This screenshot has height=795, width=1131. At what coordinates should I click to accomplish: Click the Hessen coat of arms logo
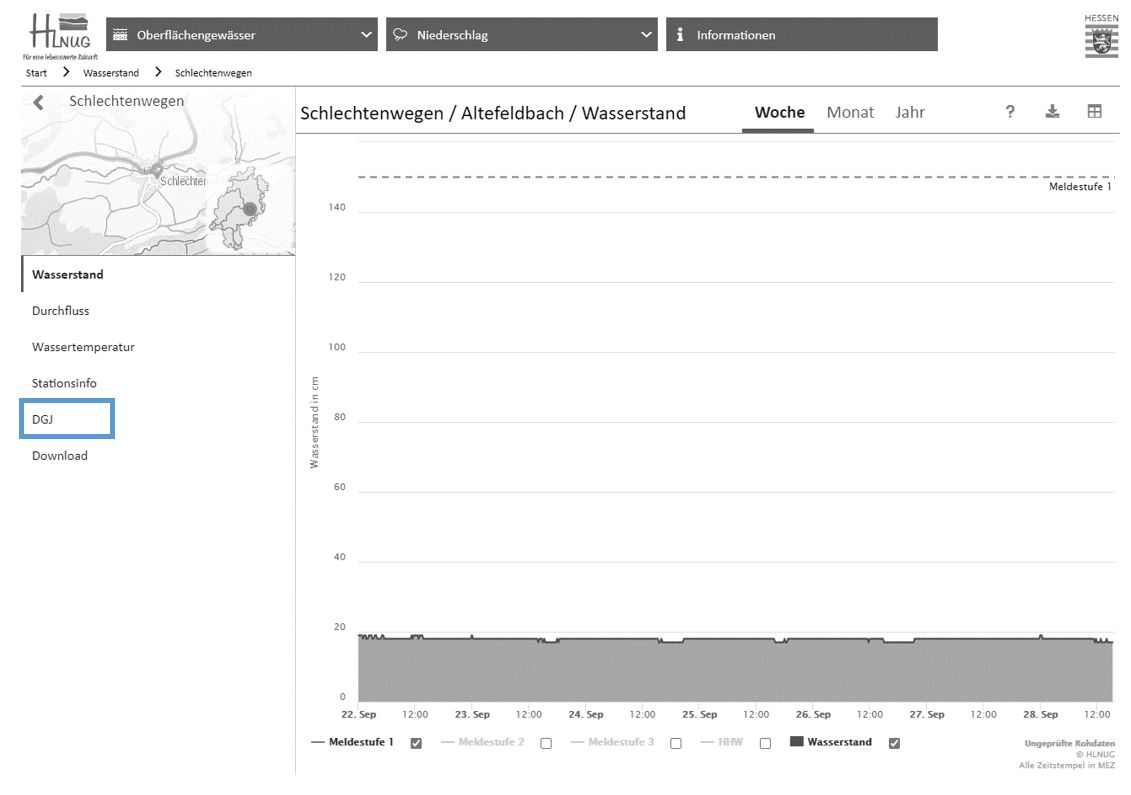tap(1101, 37)
